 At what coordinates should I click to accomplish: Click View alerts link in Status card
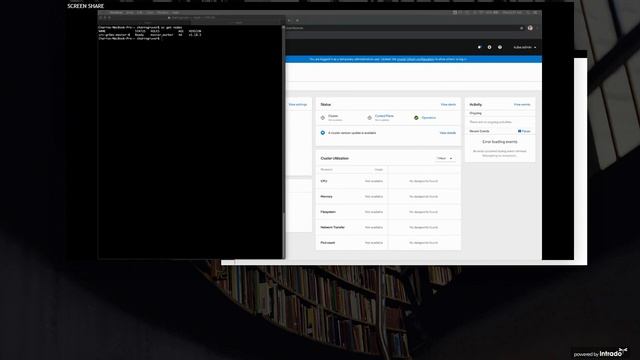448,104
